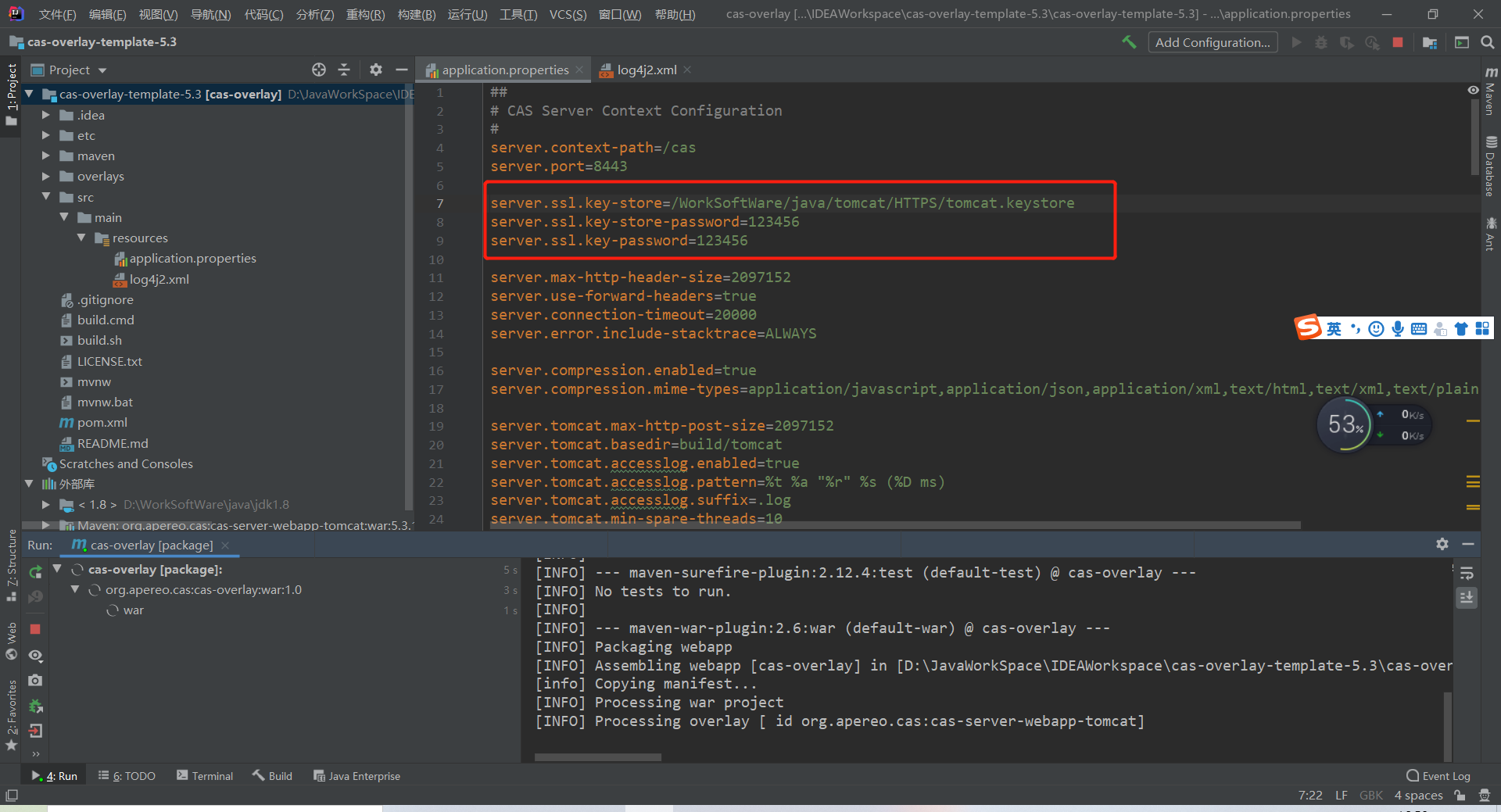This screenshot has width=1501, height=812.
Task: Toggle the Structure tool window side tab
Action: (11, 565)
